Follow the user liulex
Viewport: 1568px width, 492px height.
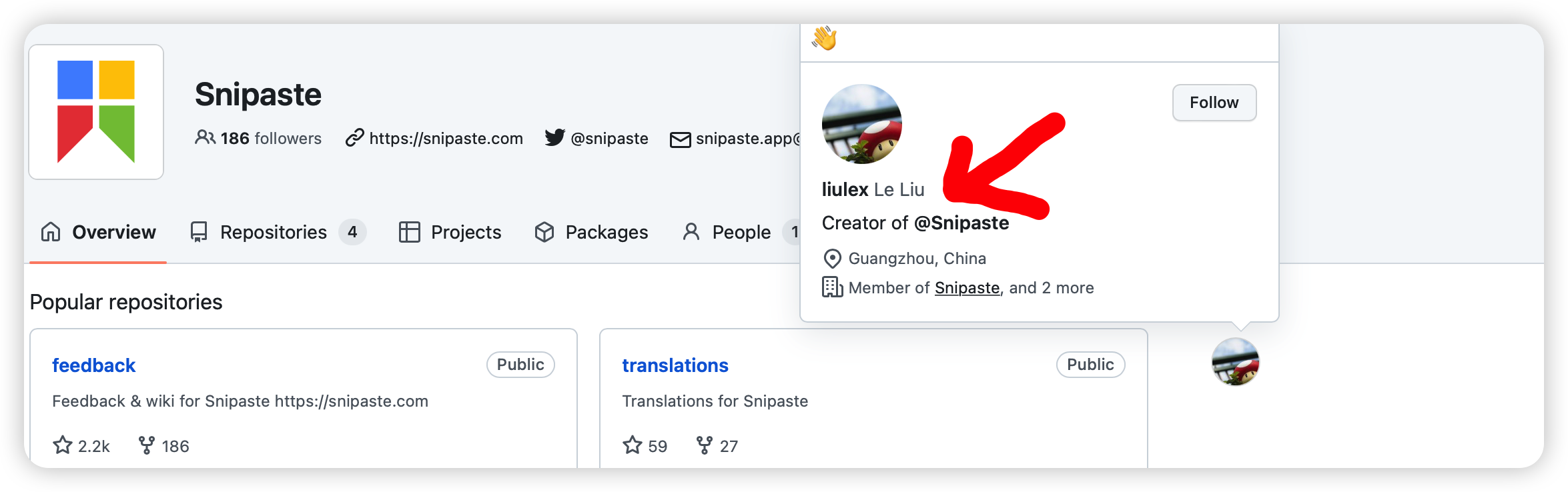point(1214,103)
